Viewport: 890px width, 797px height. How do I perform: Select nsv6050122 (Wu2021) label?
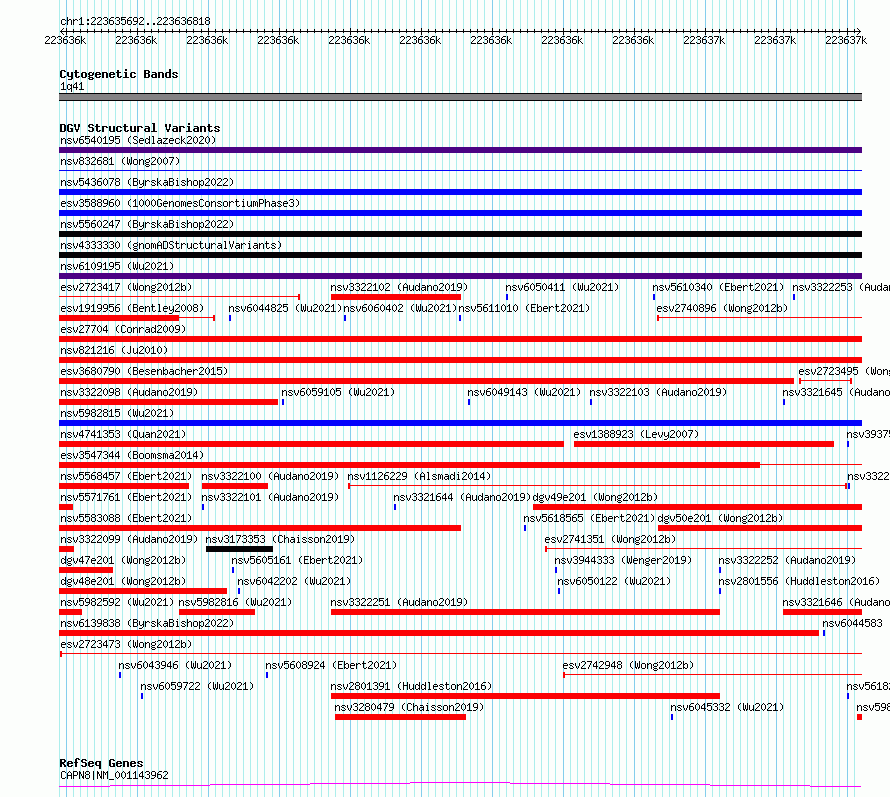614,581
